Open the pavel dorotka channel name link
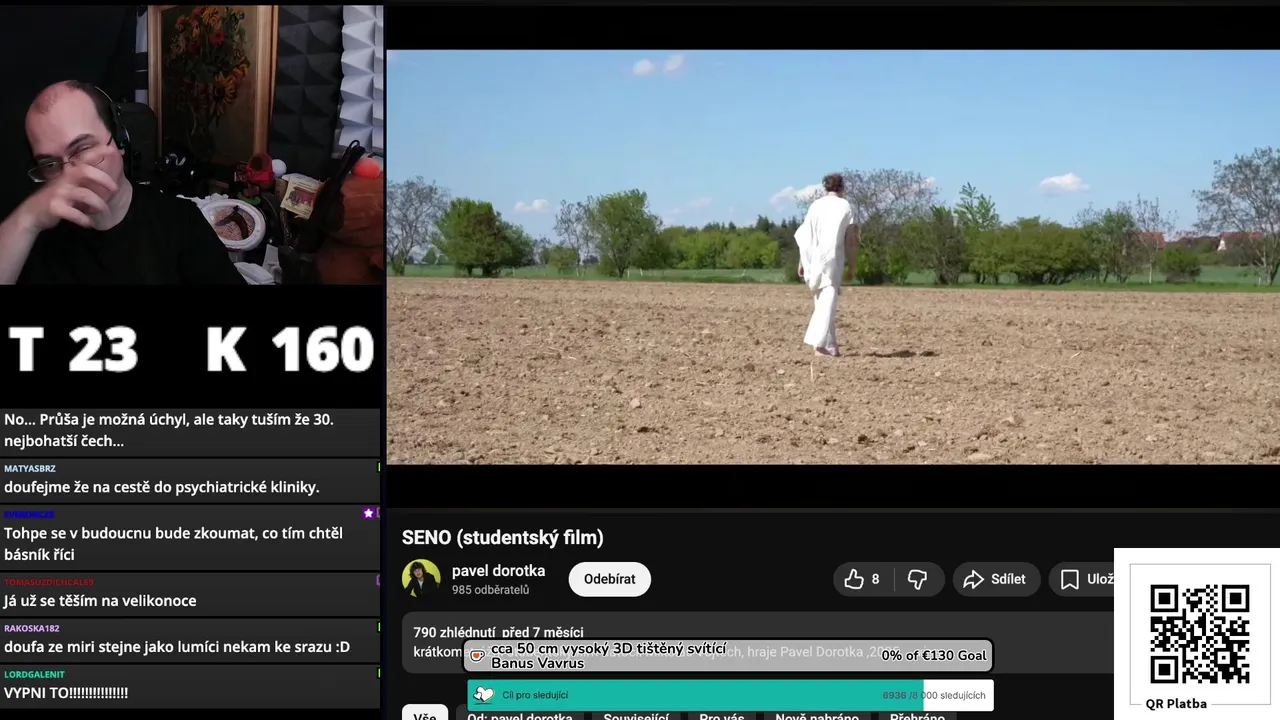Screen dimensions: 1280x720 [x=498, y=570]
